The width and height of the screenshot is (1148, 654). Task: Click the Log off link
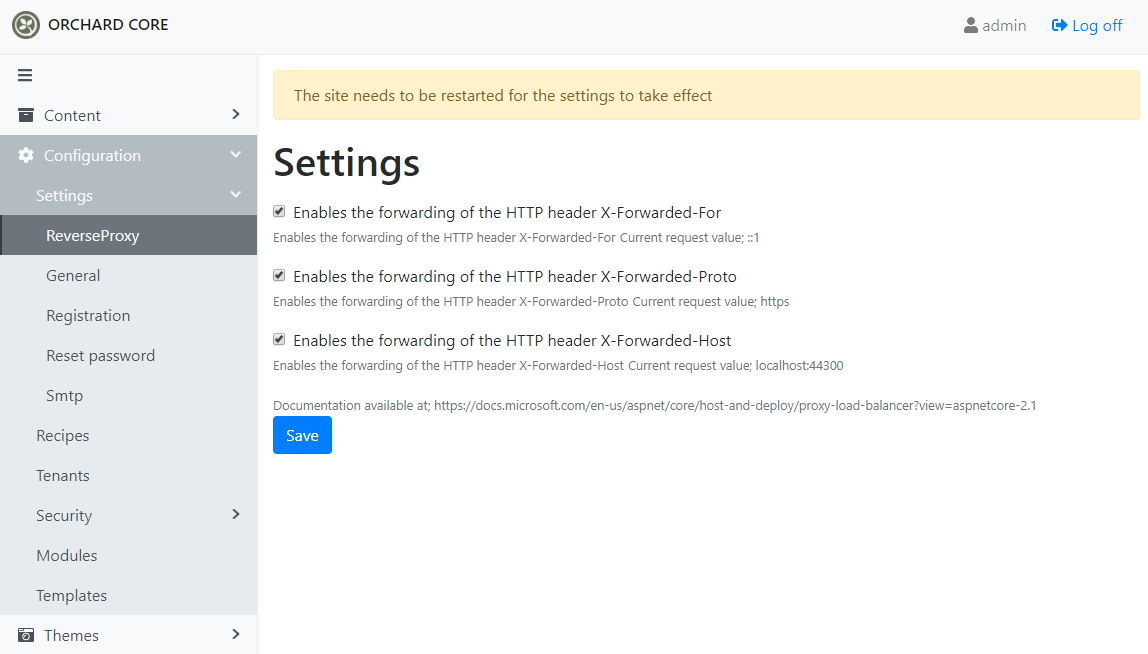pos(1086,26)
